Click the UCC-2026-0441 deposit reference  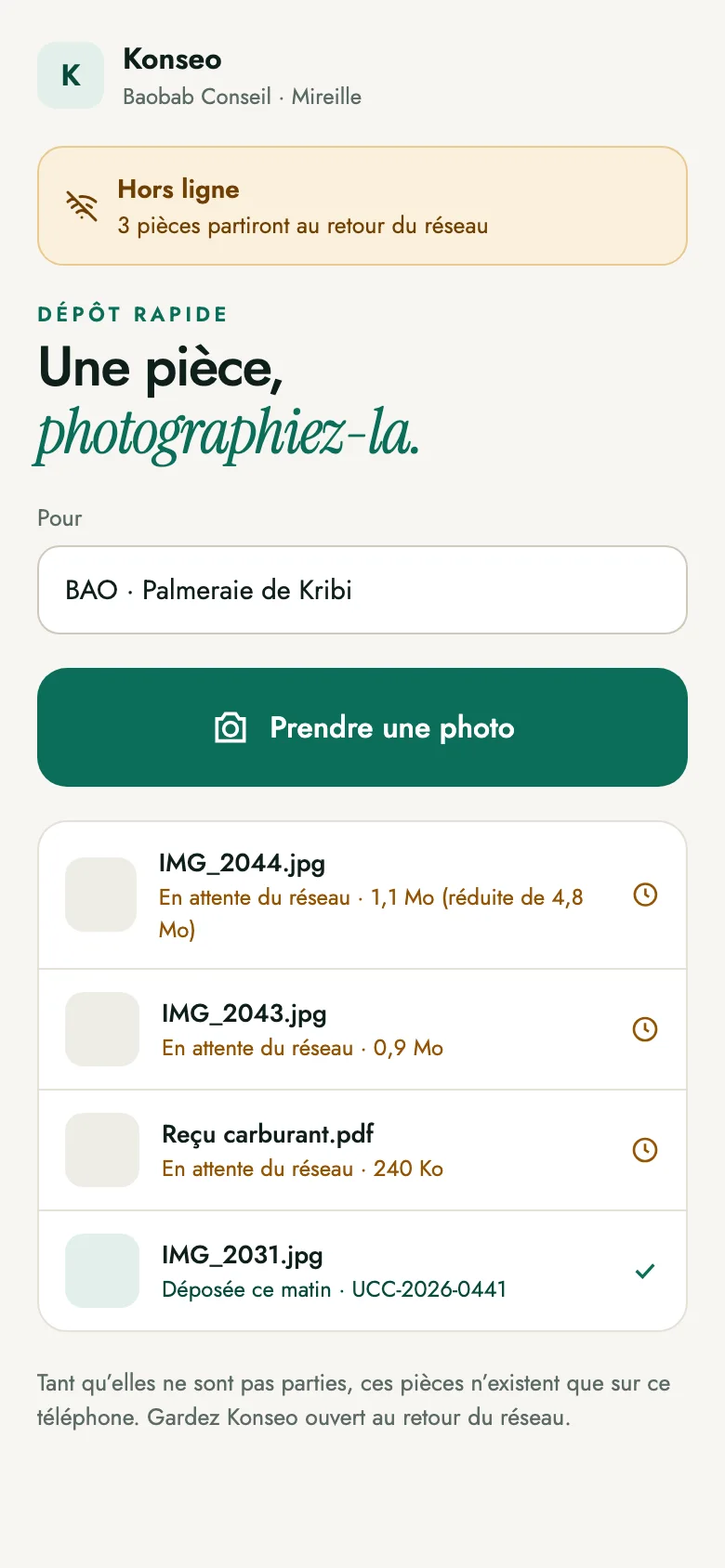coord(429,1289)
